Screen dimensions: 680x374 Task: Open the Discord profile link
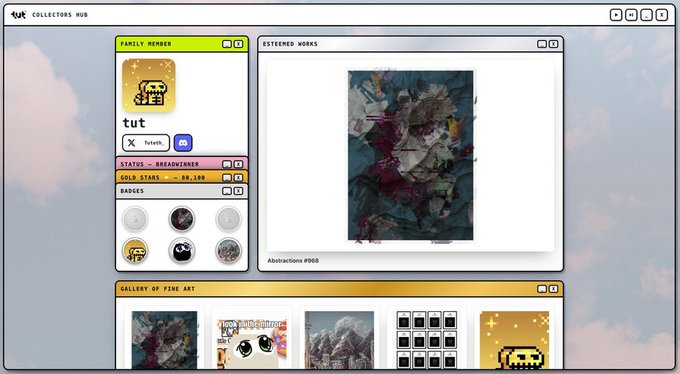point(183,143)
